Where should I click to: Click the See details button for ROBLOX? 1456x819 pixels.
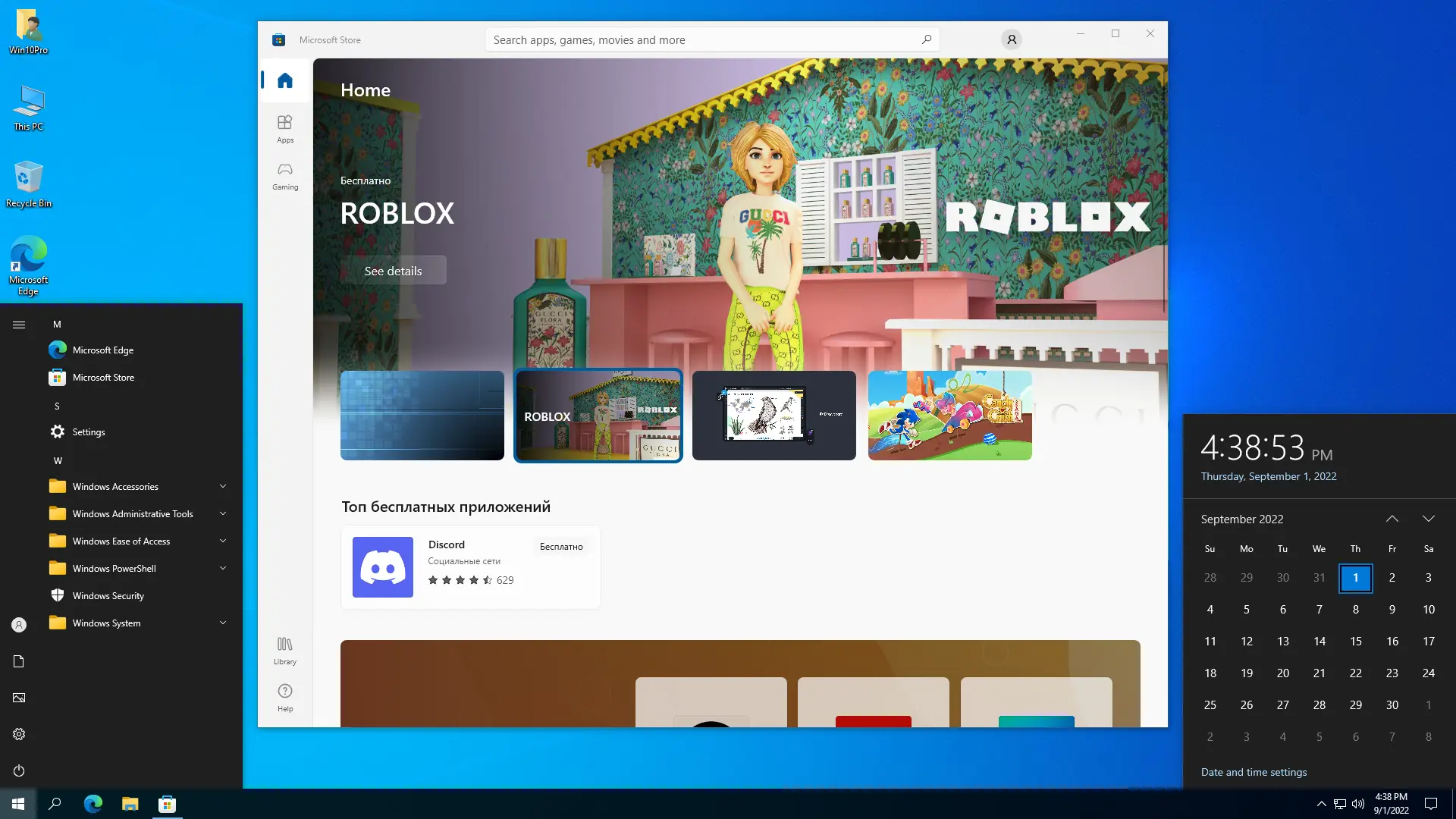(x=393, y=271)
